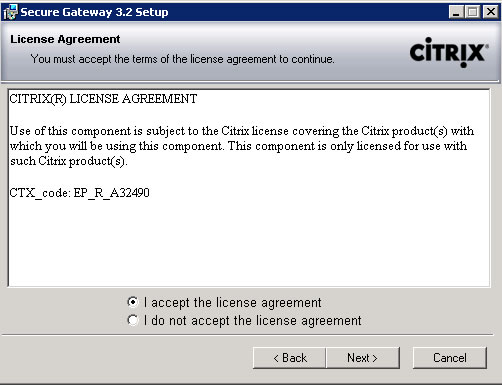Click the 'CITRIX(R) LICENSE AGREEMENT' heading text
This screenshot has height=385, width=502.
[x=103, y=99]
